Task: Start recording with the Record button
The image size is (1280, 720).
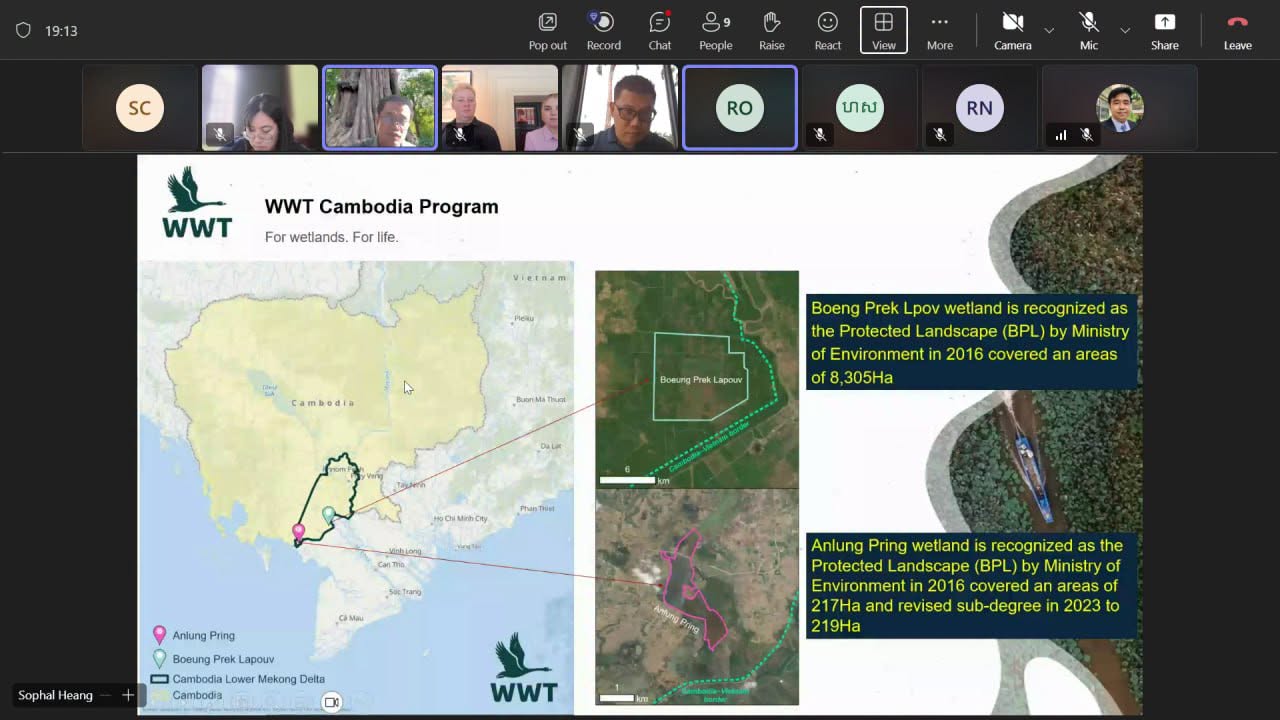Action: click(603, 31)
